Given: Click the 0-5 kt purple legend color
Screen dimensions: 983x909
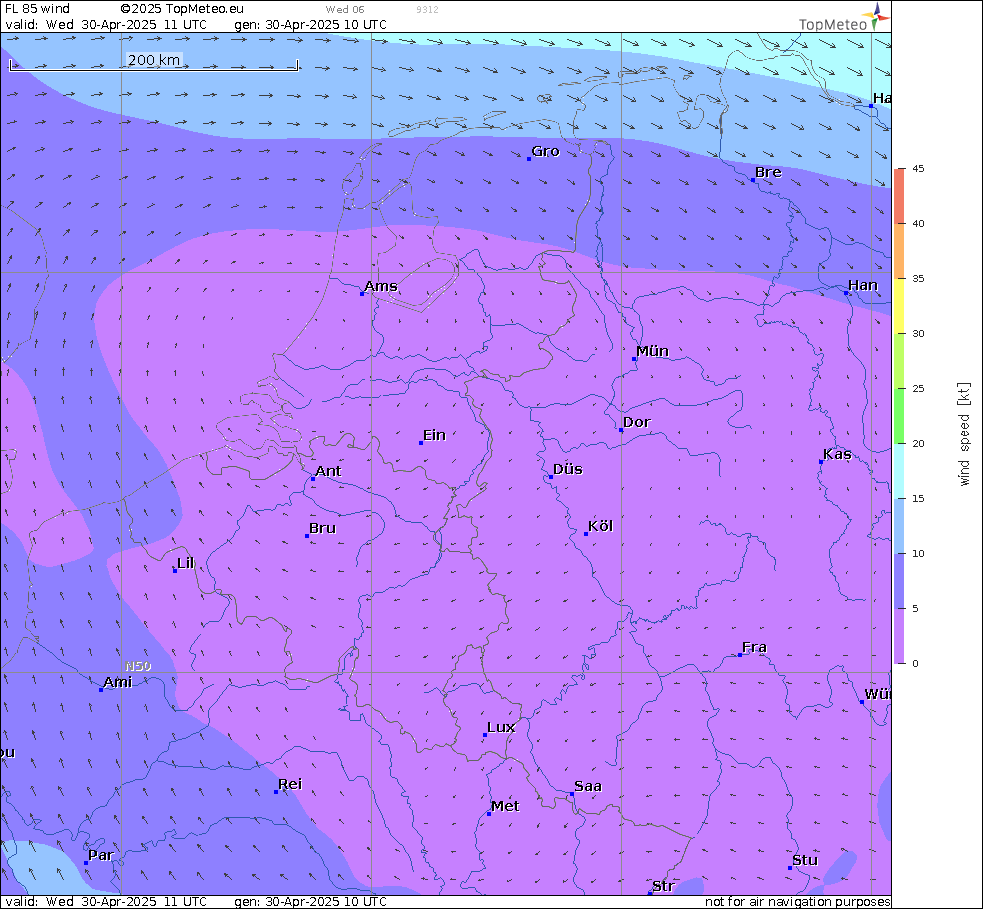Looking at the screenshot, I should click(x=900, y=636).
